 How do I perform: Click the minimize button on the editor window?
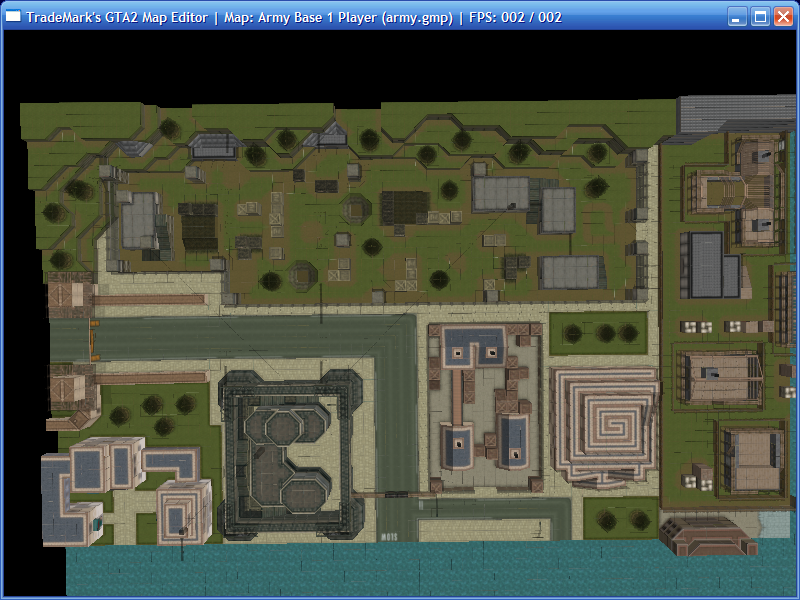point(737,17)
